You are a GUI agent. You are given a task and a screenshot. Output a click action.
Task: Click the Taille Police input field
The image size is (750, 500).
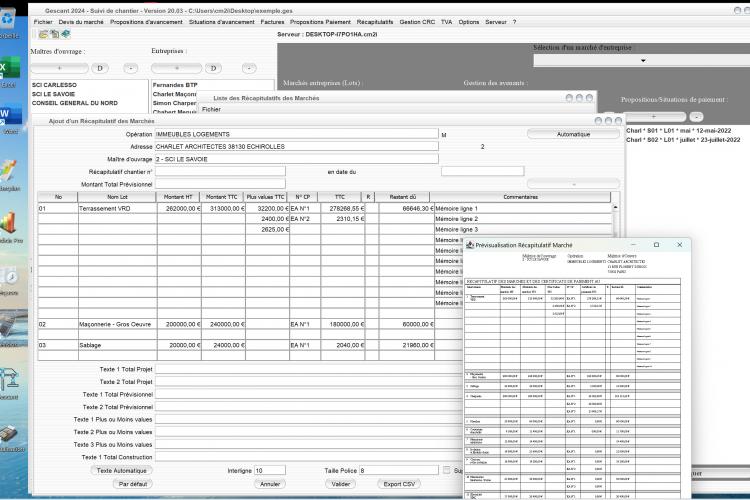click(398, 471)
